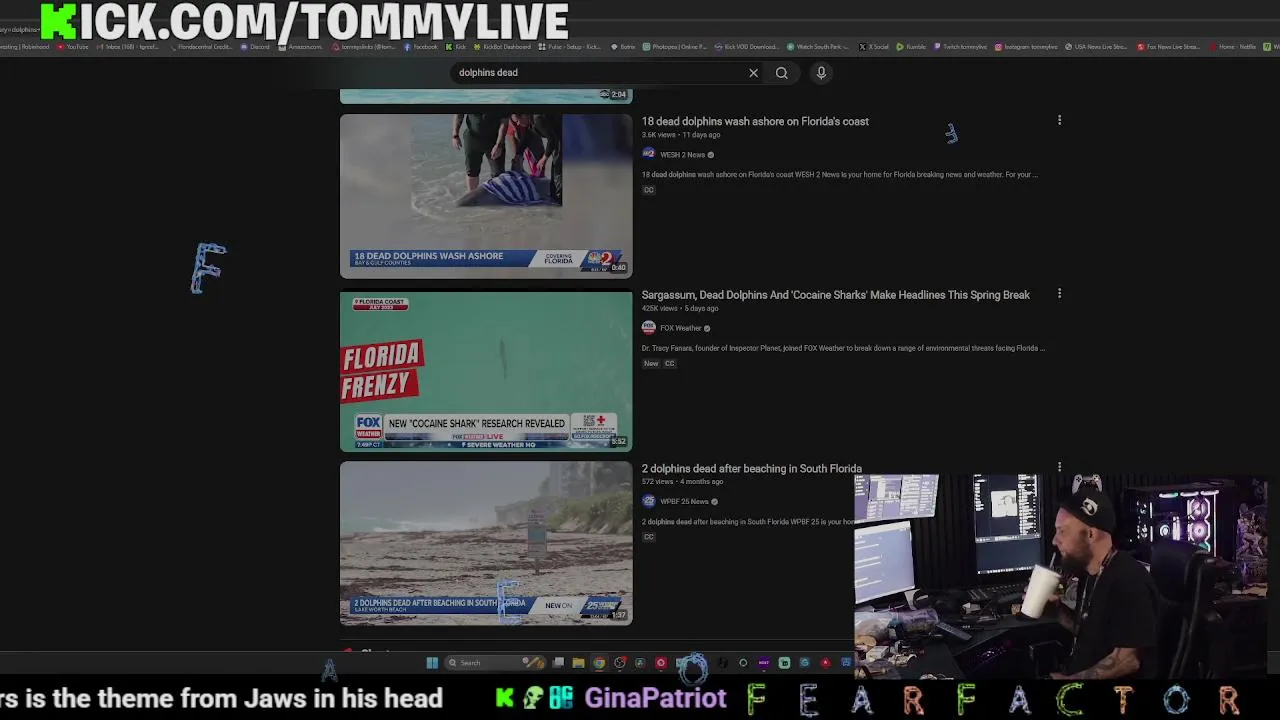The image size is (1280, 720).
Task: Visit the WESH 2 News channel name
Action: pos(682,155)
